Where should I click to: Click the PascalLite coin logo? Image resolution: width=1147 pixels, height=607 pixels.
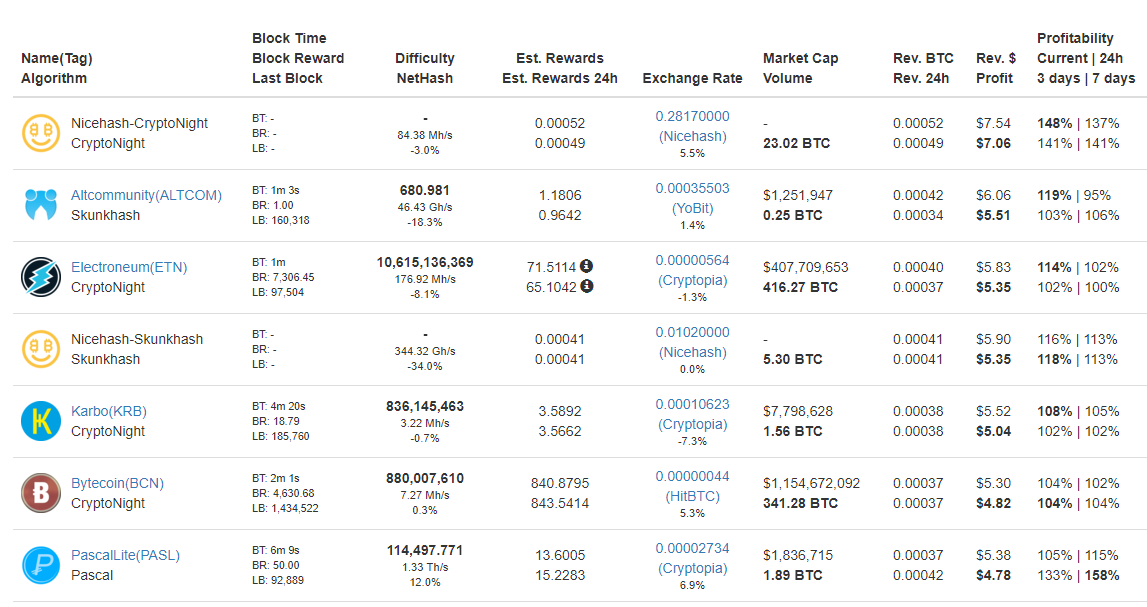41,565
